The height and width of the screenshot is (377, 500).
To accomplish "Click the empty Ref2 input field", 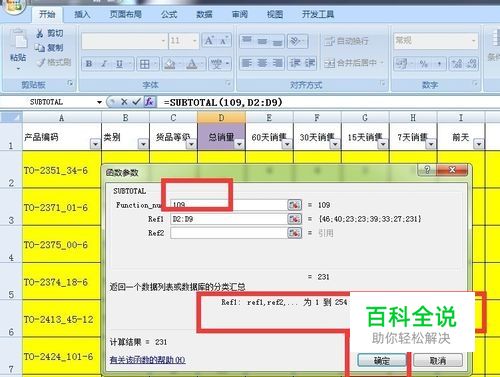I will click(x=229, y=233).
